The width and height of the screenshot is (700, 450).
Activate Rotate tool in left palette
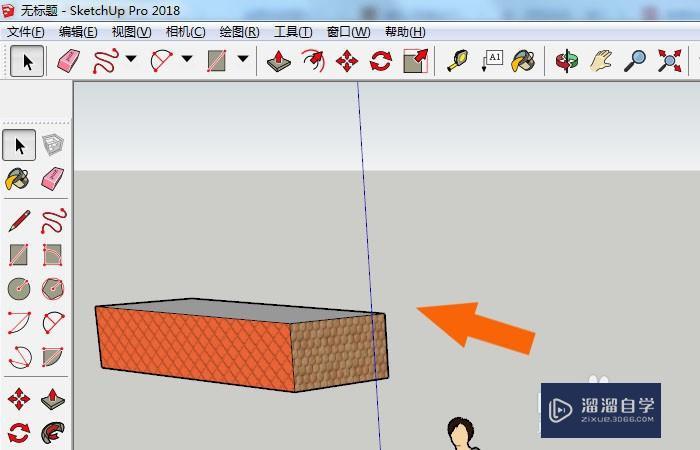19,433
